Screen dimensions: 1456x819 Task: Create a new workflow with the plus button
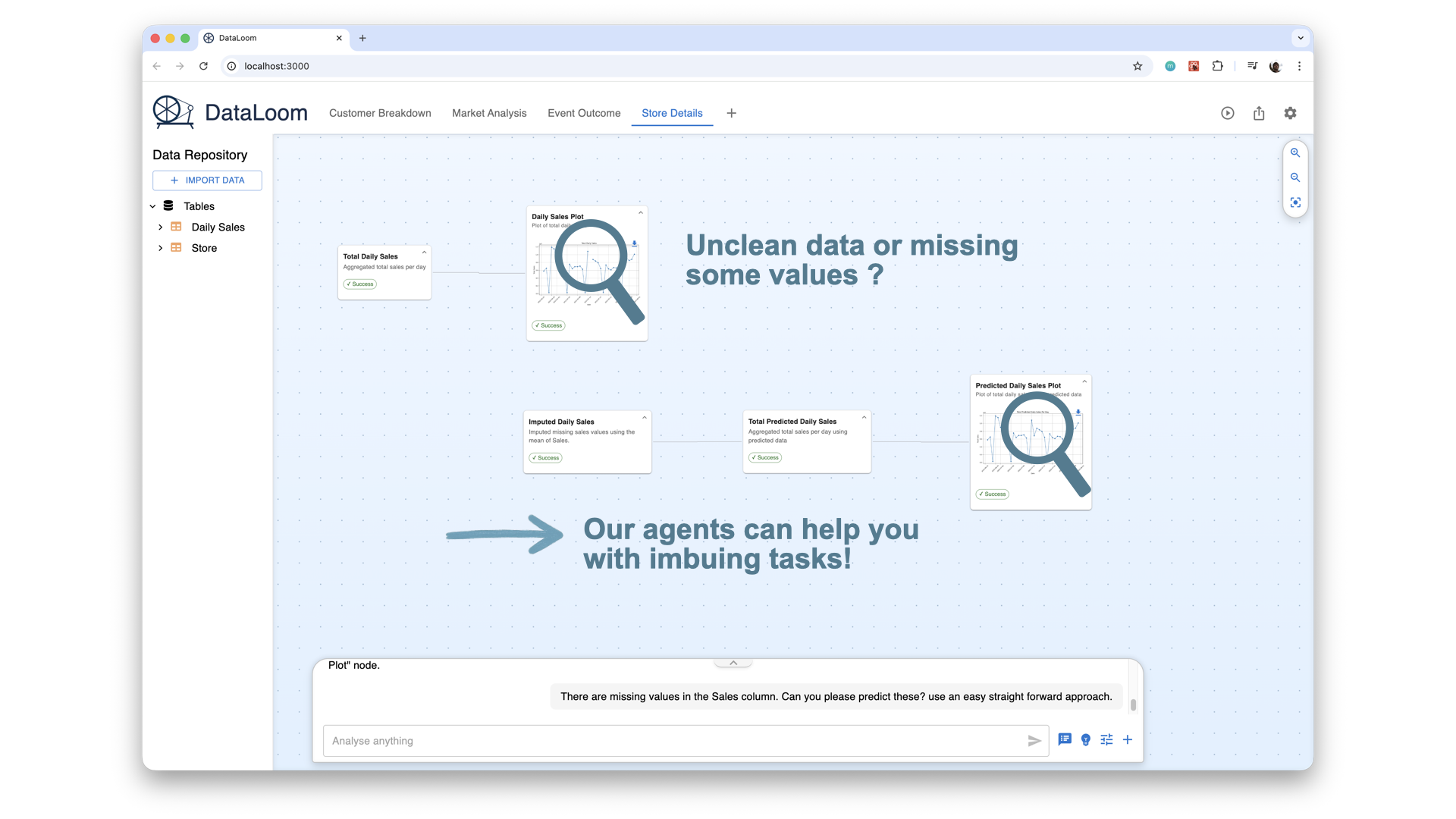(x=731, y=113)
